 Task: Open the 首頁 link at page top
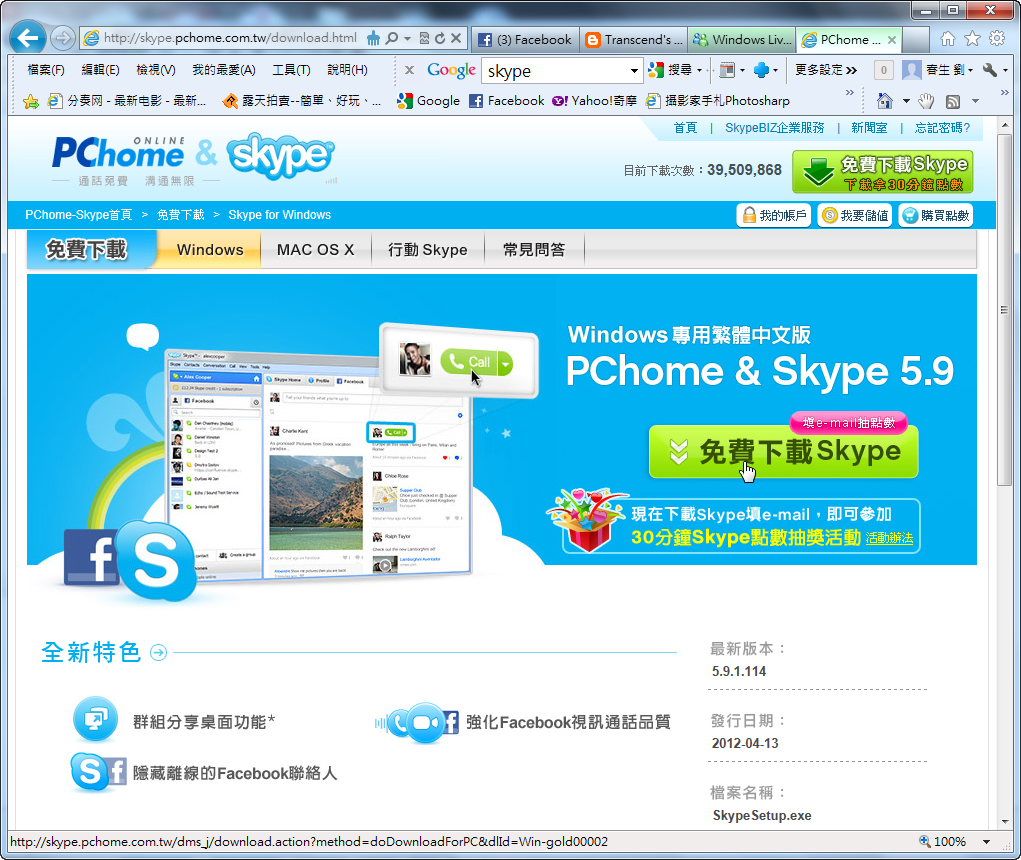click(x=685, y=128)
